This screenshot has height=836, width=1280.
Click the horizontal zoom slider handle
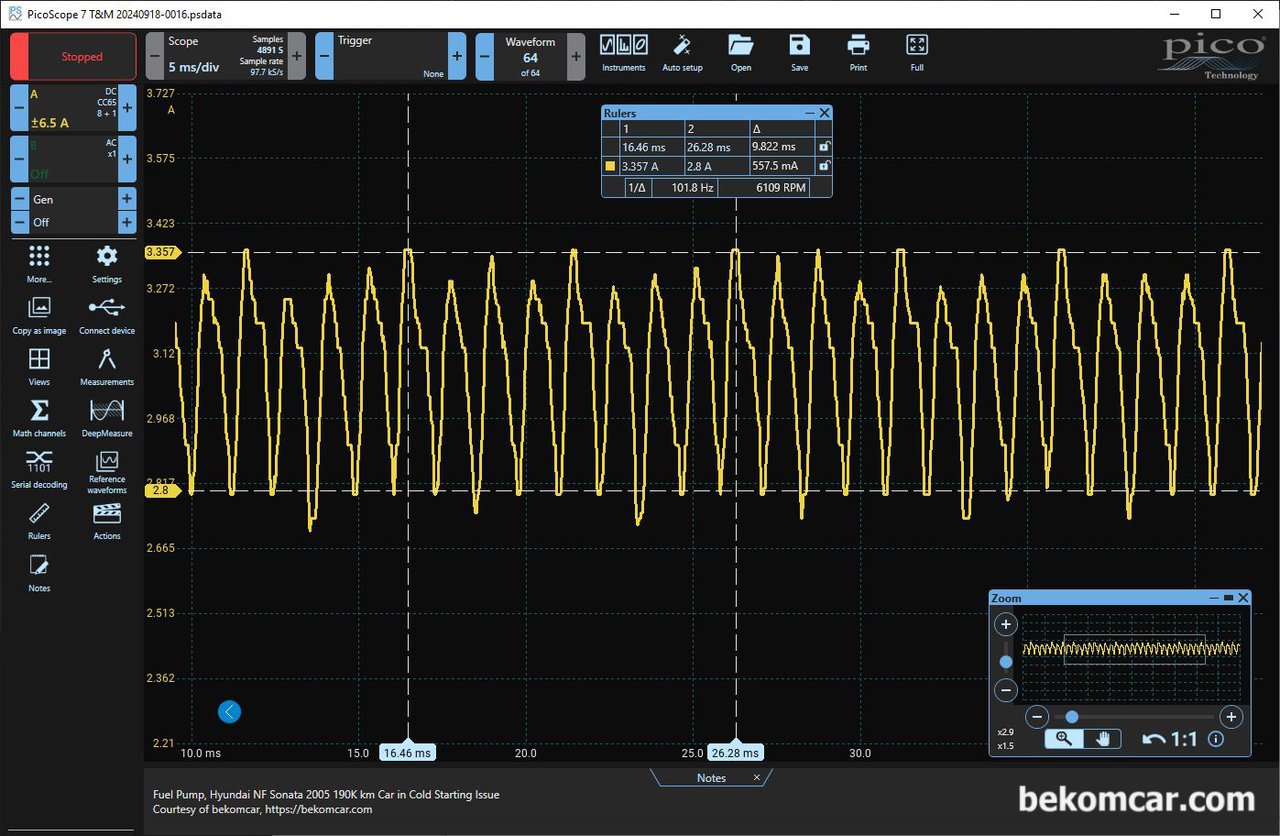[x=1072, y=717]
